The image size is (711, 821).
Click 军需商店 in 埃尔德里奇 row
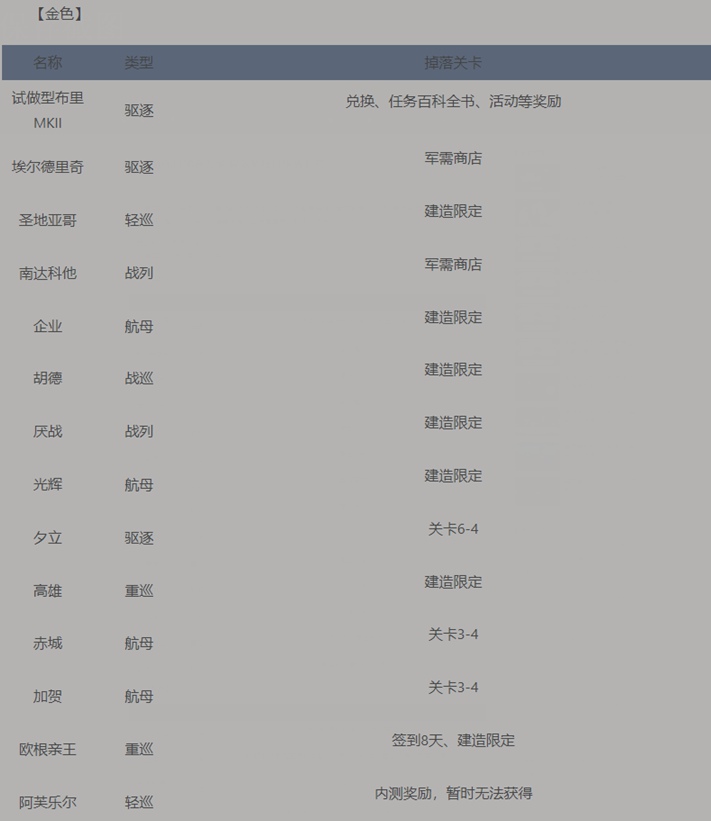pos(453,158)
